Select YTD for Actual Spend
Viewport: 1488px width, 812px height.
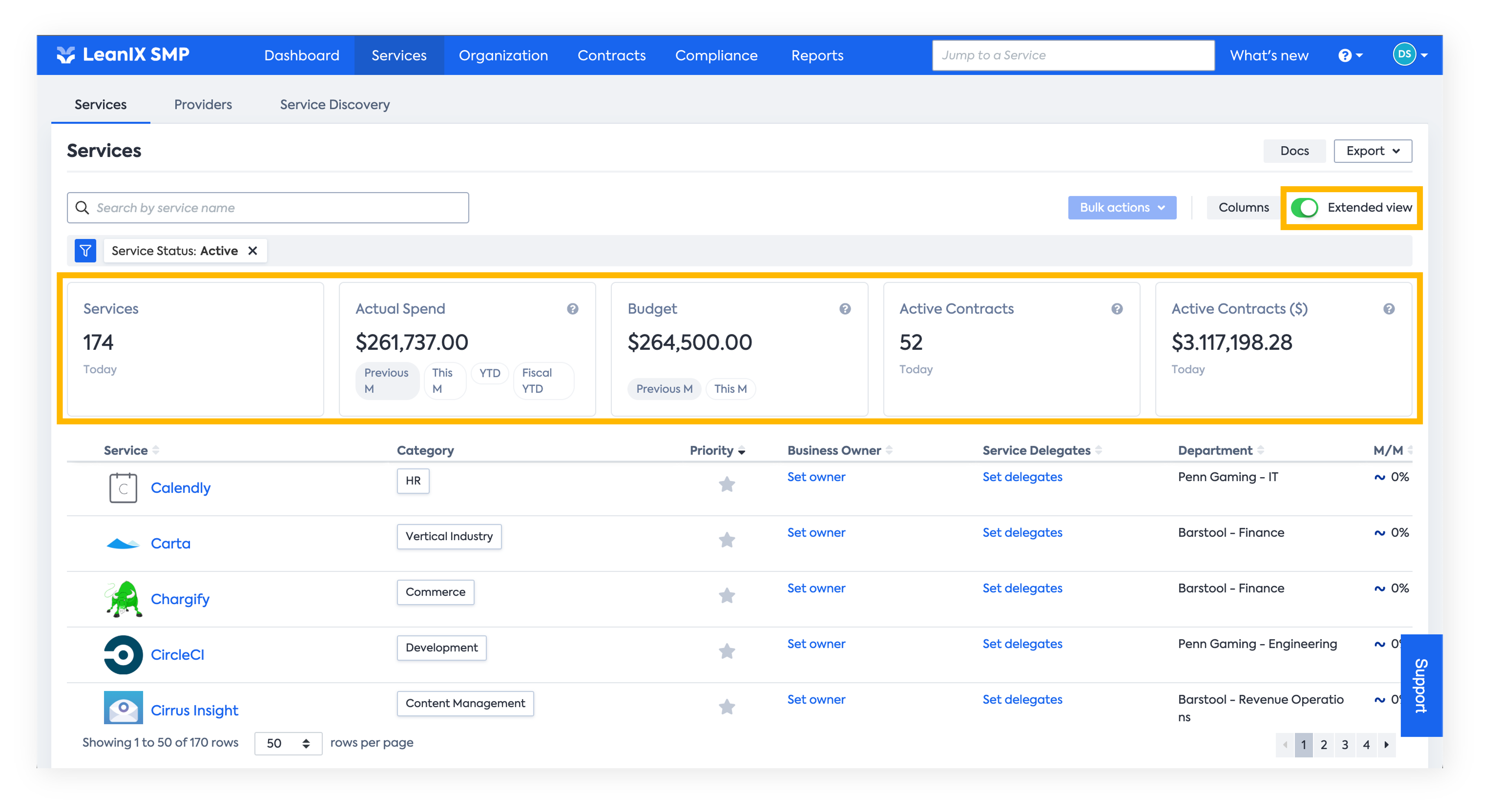[x=490, y=373]
